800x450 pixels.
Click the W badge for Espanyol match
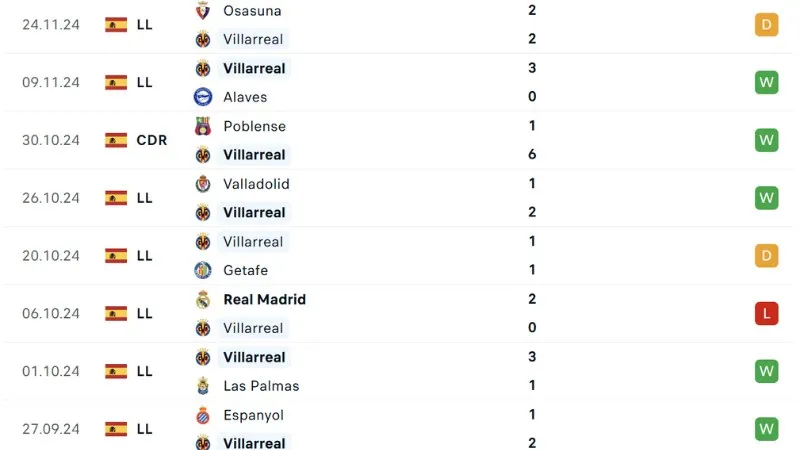click(766, 429)
